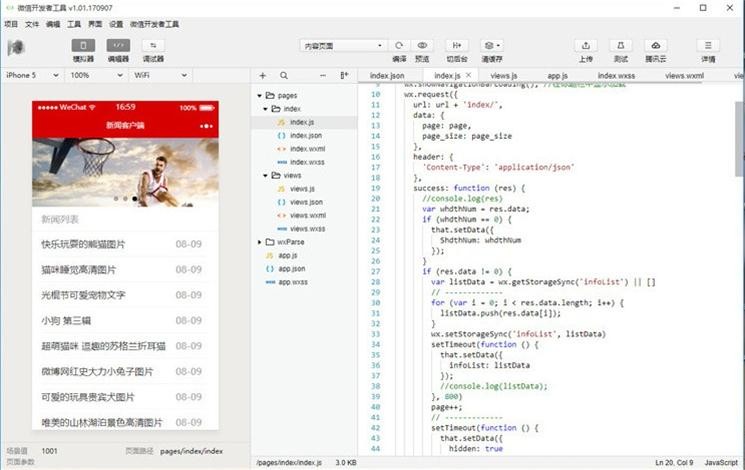
Task: Switch to the views.js editor tab
Action: (504, 76)
